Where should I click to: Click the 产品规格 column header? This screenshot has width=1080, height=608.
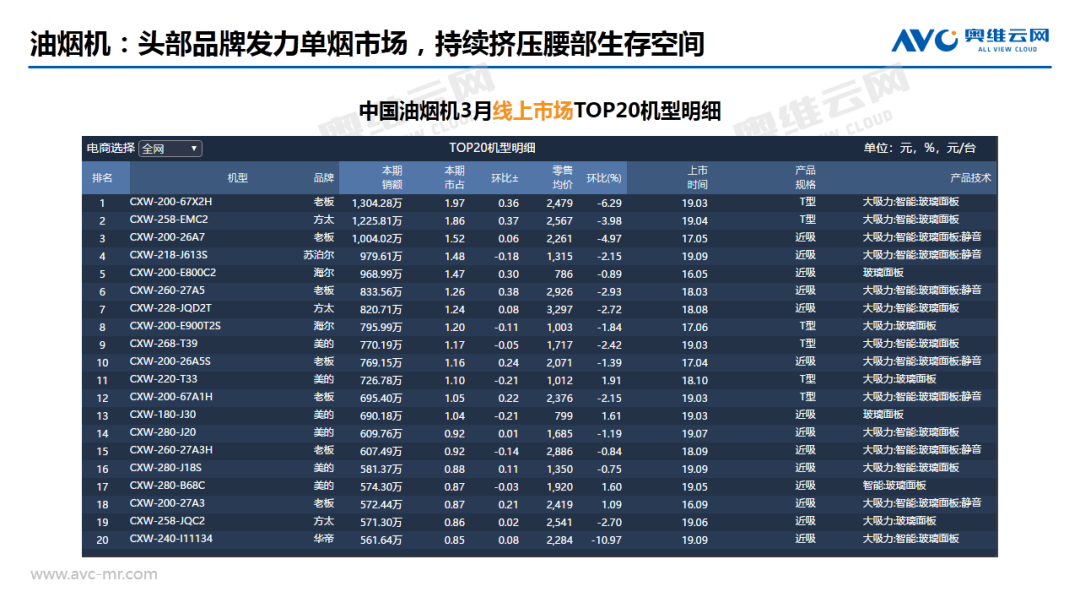click(805, 178)
